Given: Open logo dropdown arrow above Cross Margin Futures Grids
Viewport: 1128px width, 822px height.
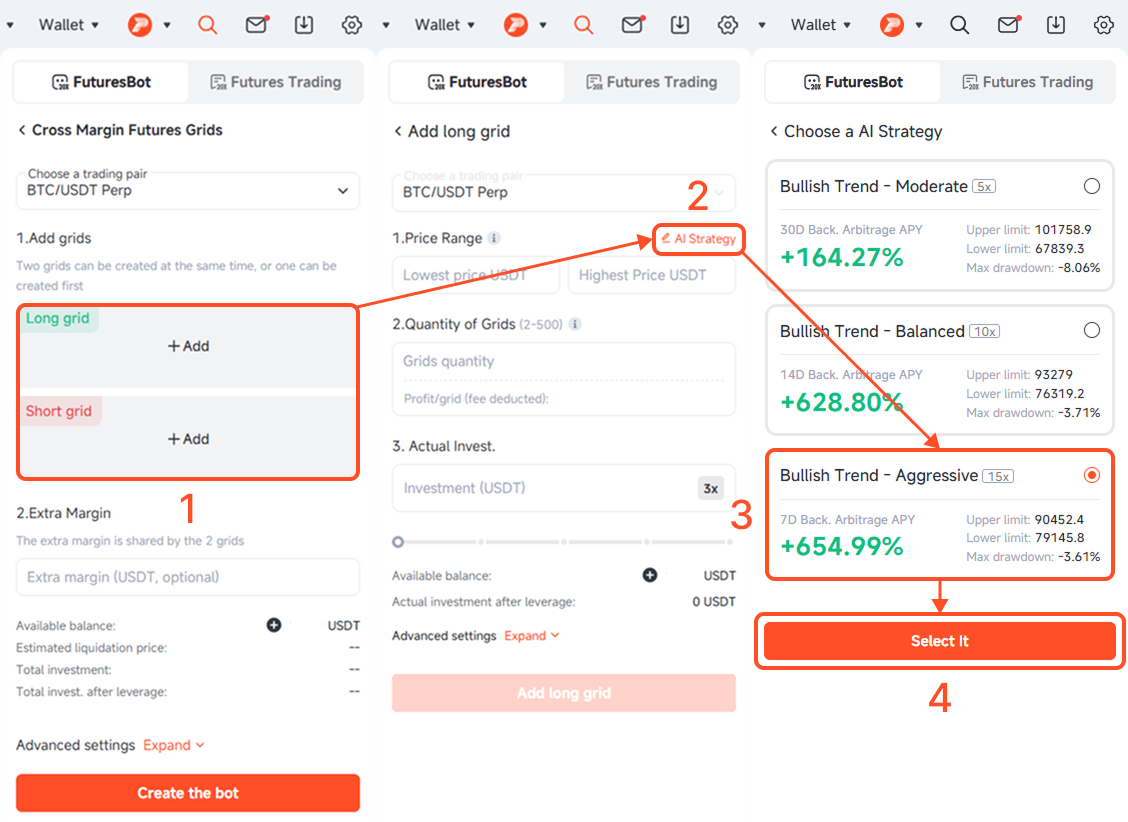Looking at the screenshot, I should click(167, 25).
